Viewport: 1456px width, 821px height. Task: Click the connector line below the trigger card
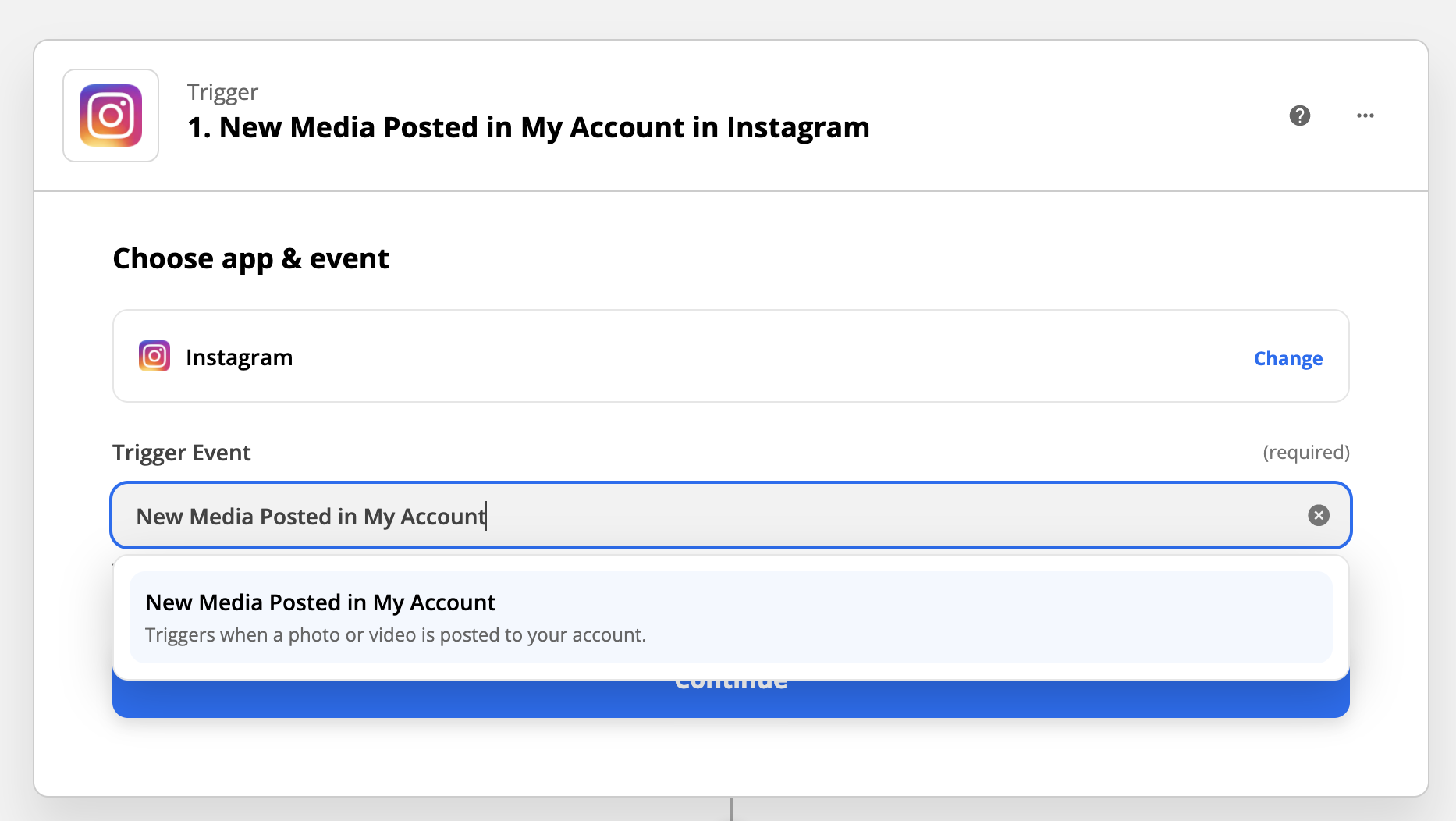[731, 809]
